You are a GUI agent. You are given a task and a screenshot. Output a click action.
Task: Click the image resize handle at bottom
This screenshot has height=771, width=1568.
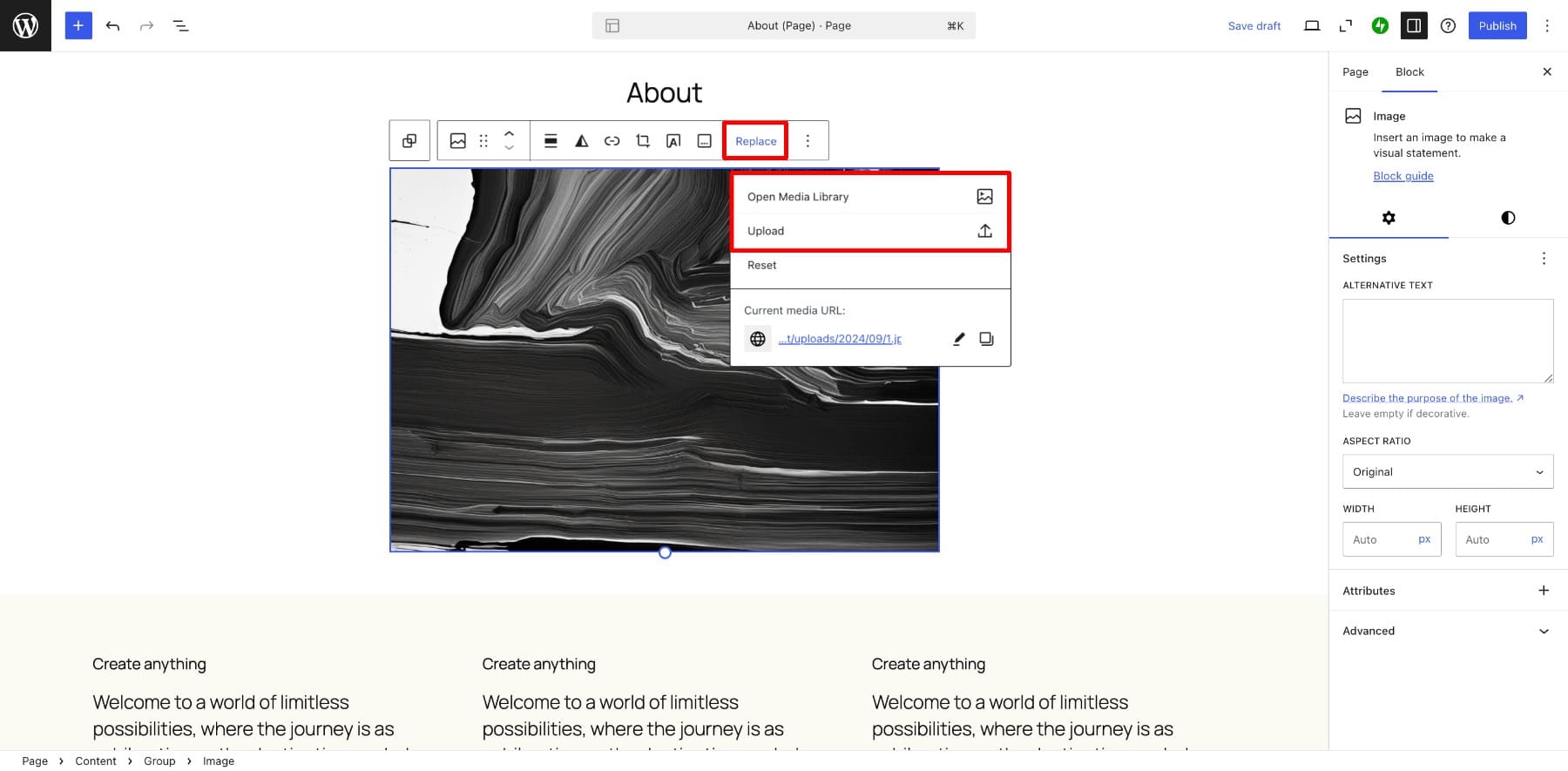click(x=665, y=552)
